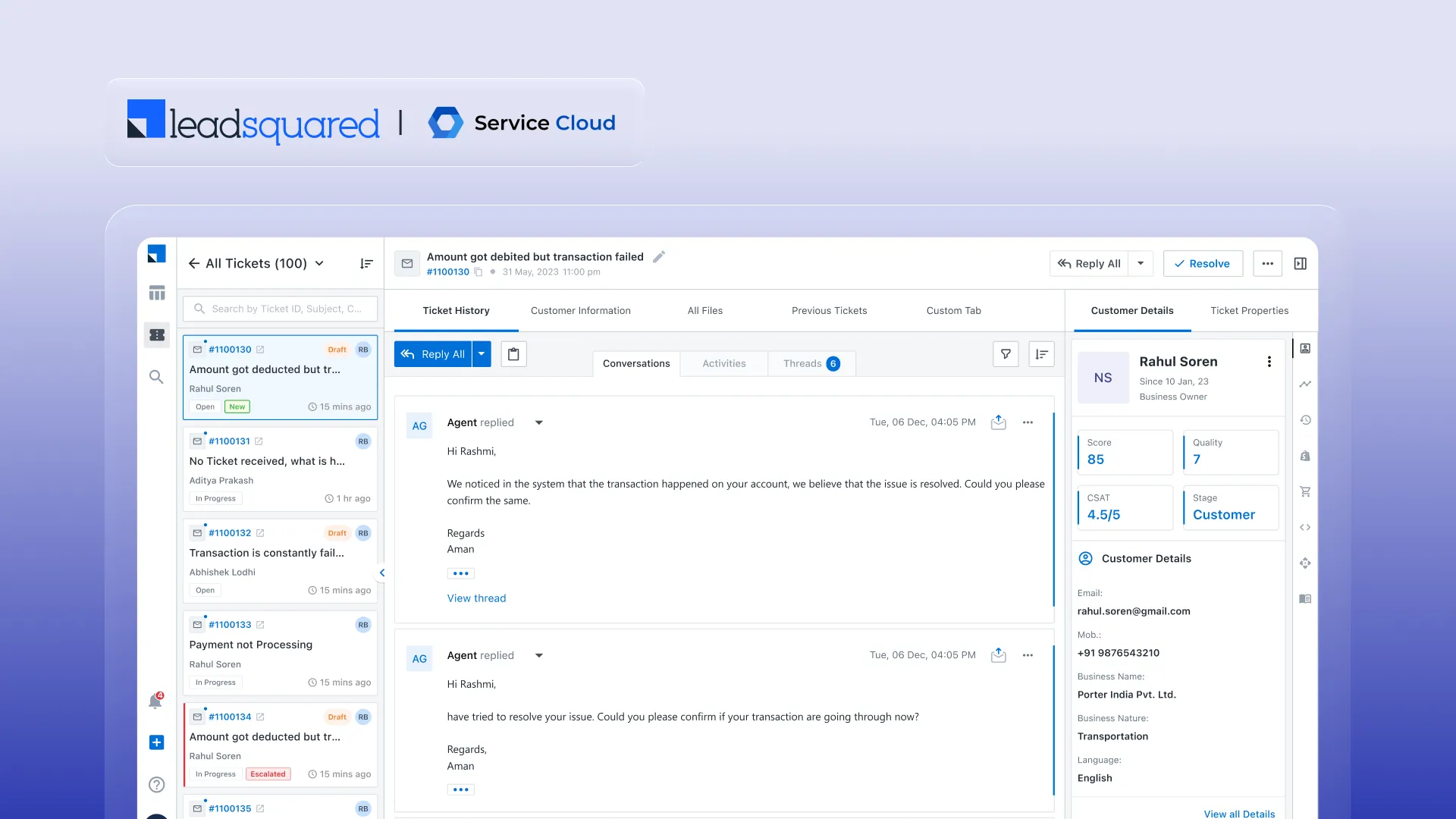This screenshot has height=819, width=1456.
Task: Open the header more options ellipsis
Action: 1267,263
